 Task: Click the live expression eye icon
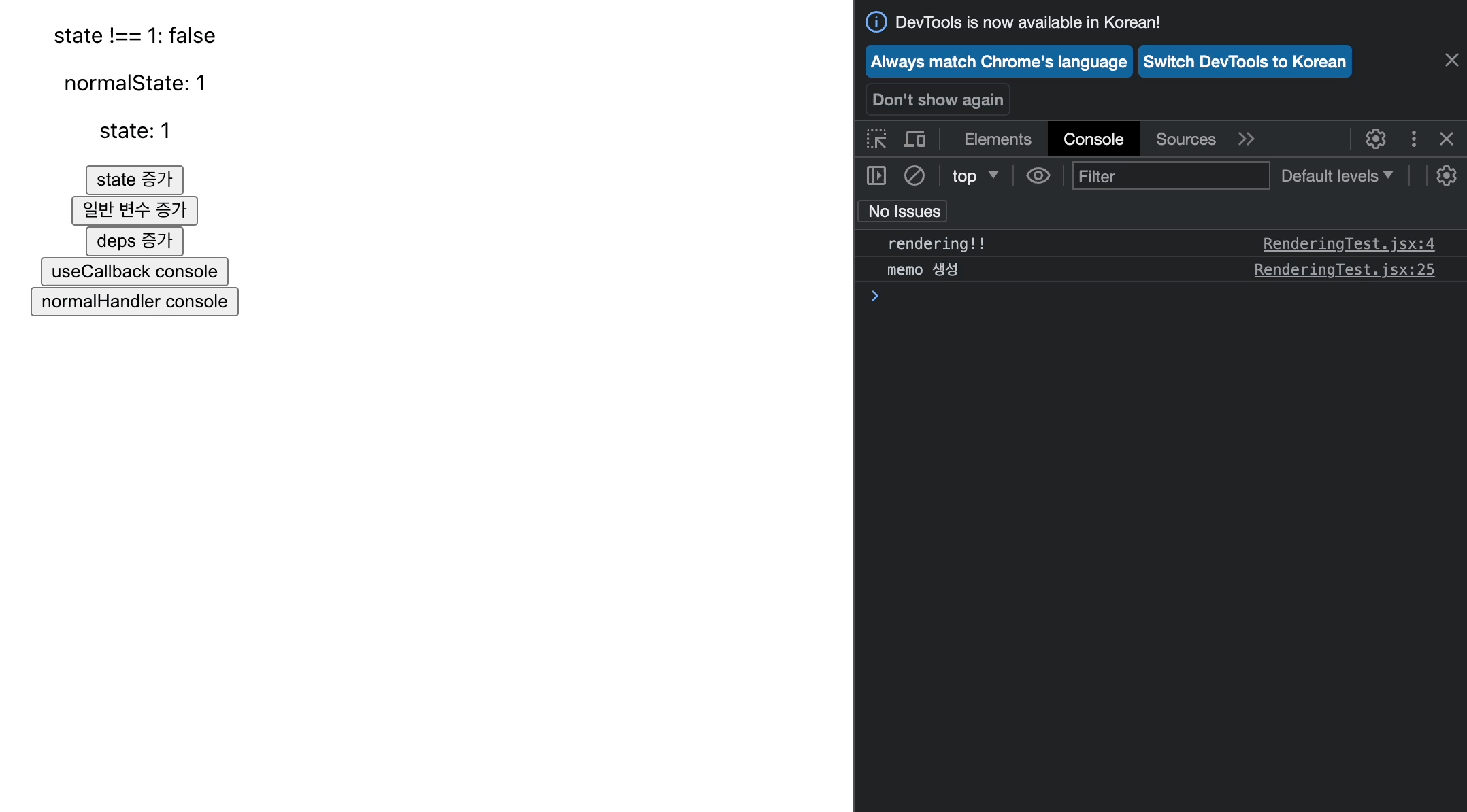(x=1038, y=176)
